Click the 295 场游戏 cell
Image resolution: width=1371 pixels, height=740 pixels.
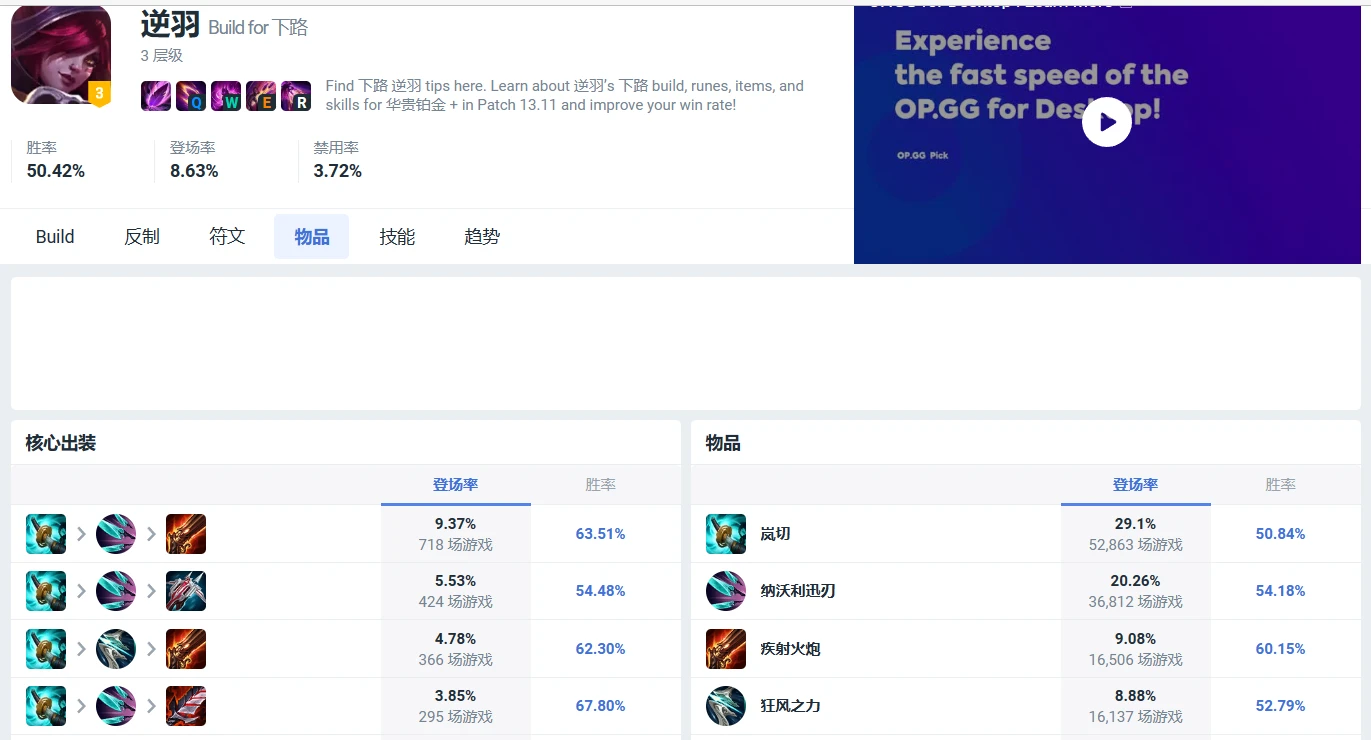point(456,717)
